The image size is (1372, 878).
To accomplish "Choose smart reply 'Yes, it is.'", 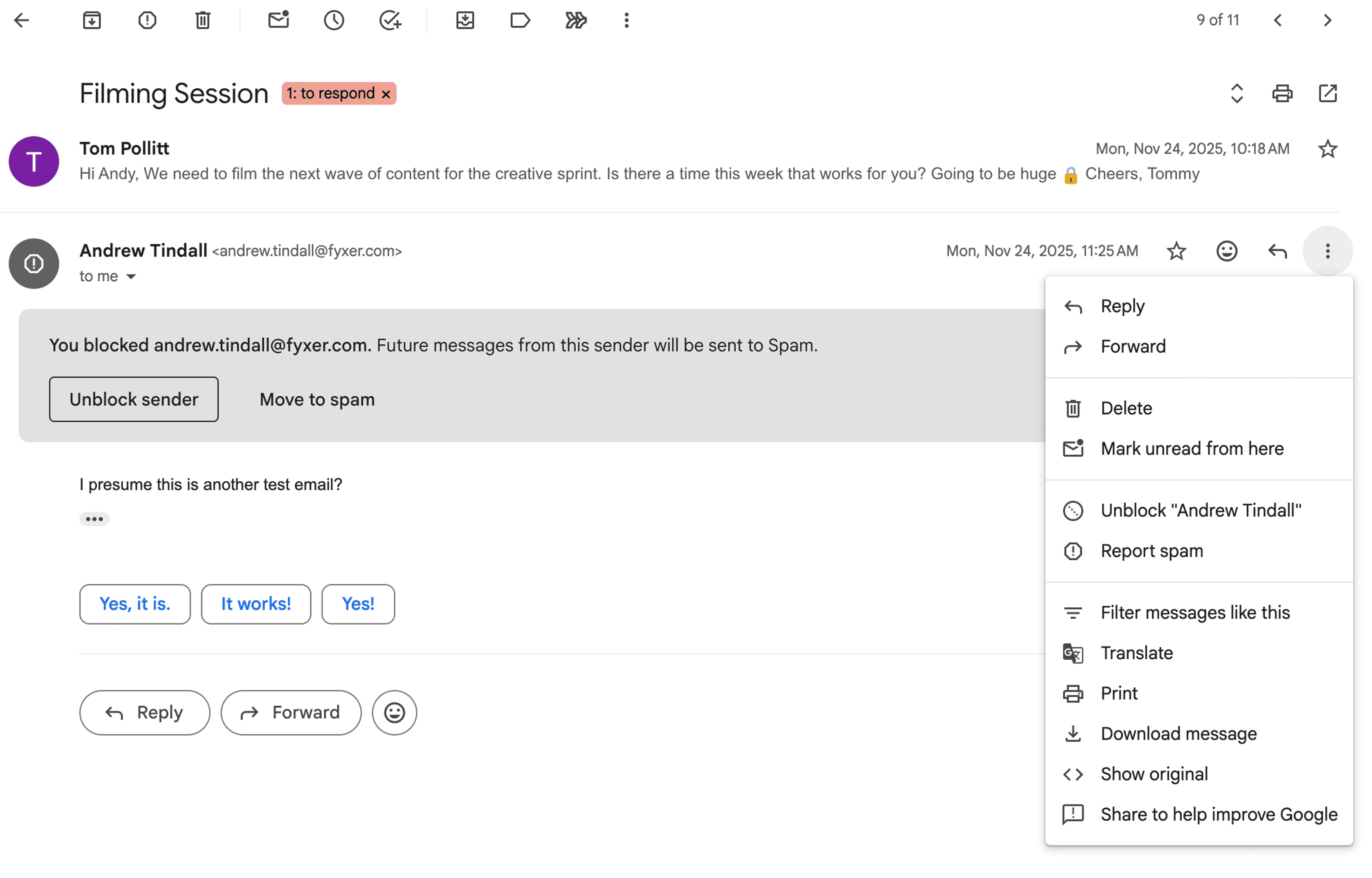I will (135, 604).
